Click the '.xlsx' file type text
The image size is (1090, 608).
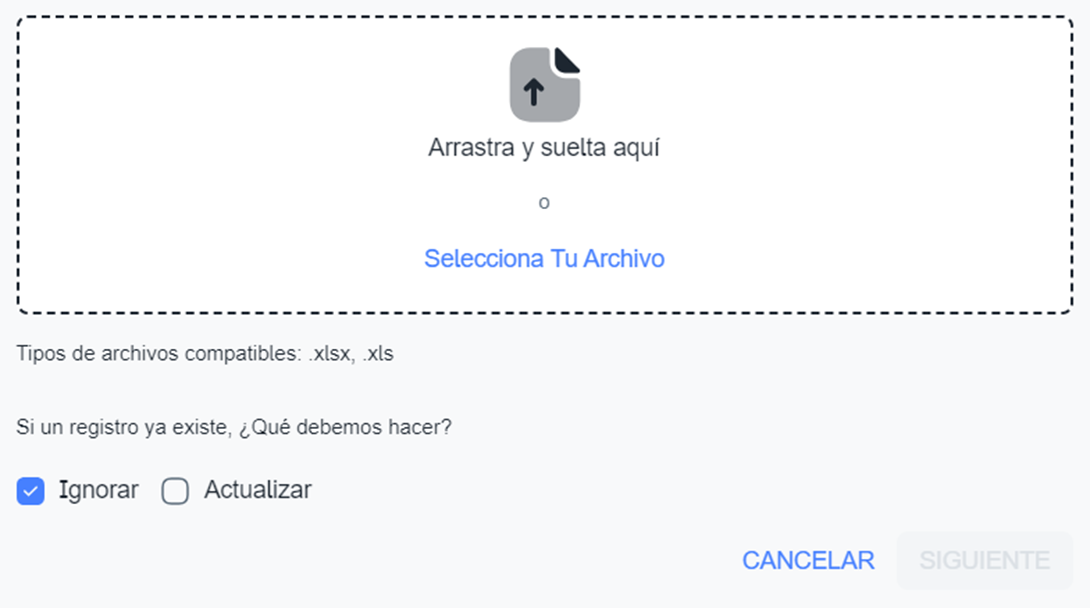point(329,354)
